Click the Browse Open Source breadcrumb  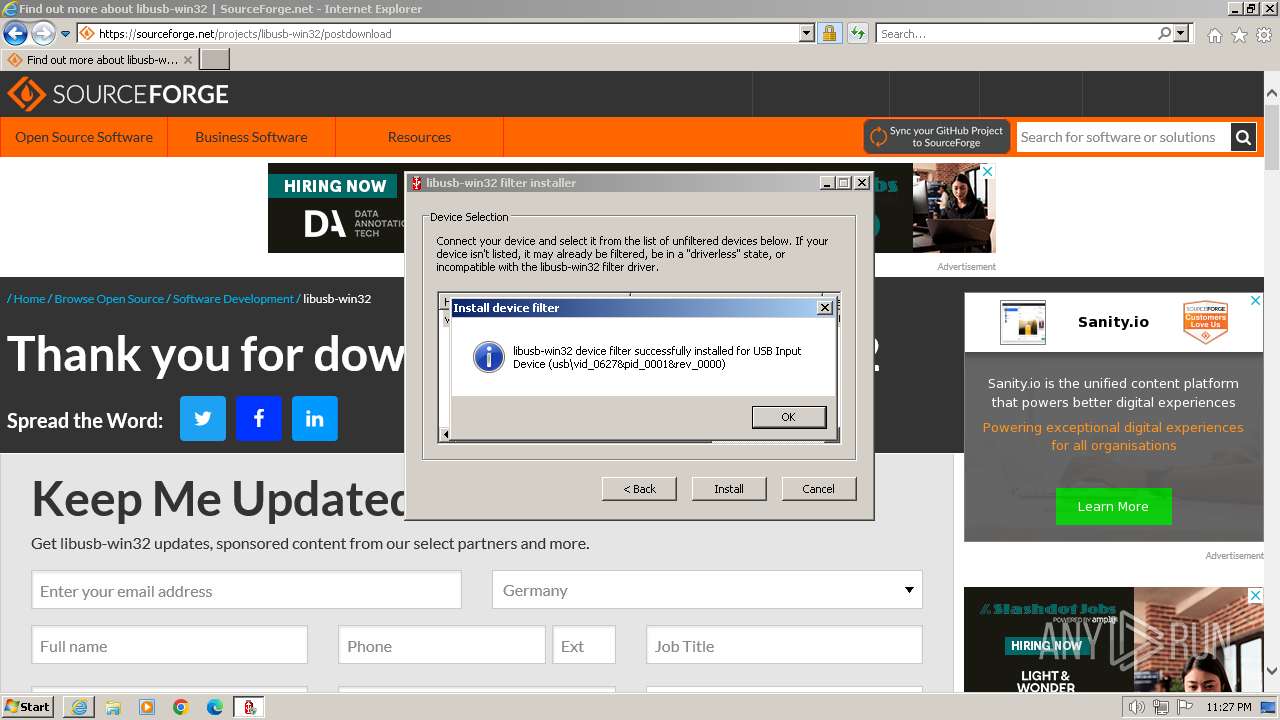109,299
